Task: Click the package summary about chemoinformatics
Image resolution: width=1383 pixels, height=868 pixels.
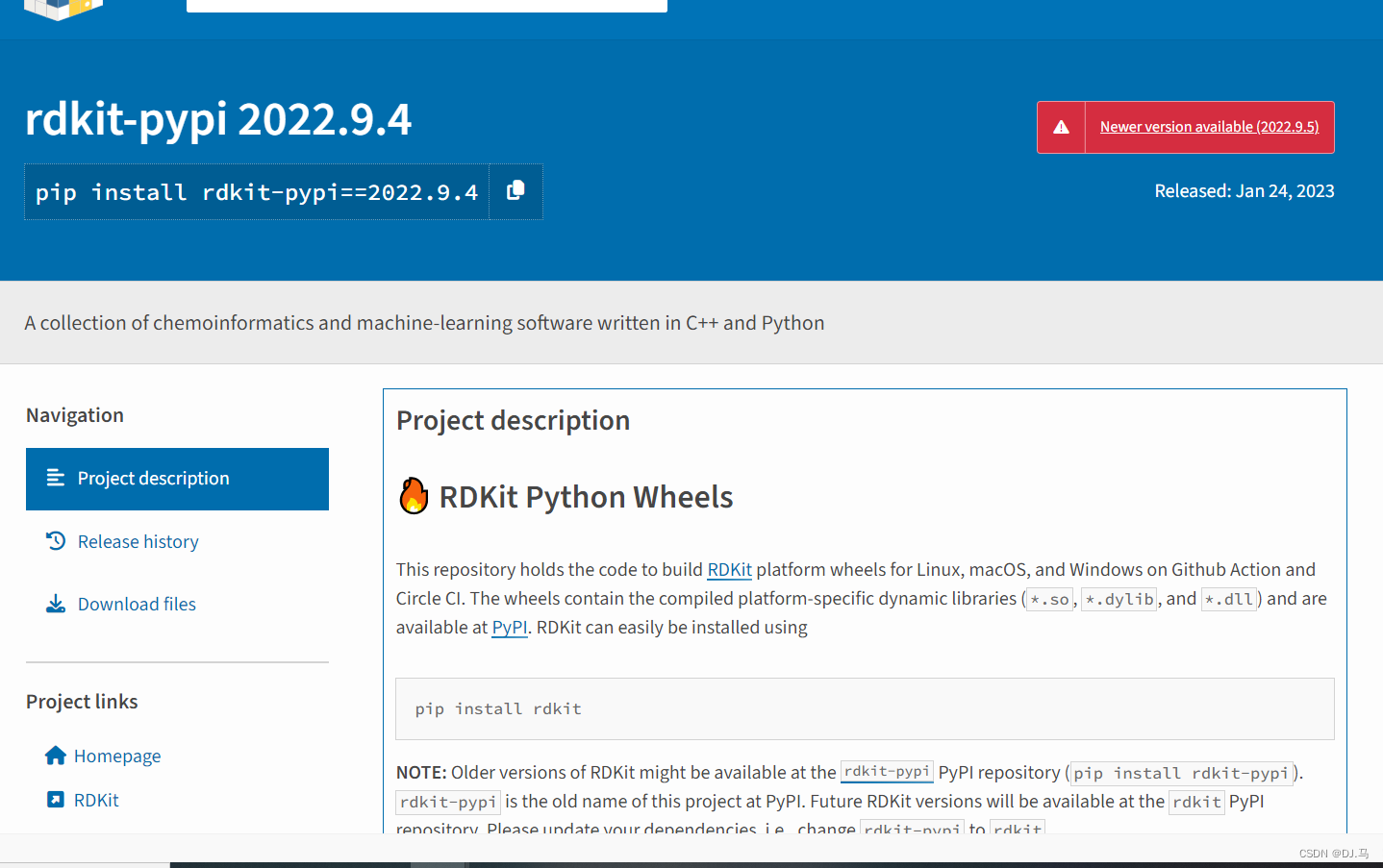Action: [x=424, y=323]
